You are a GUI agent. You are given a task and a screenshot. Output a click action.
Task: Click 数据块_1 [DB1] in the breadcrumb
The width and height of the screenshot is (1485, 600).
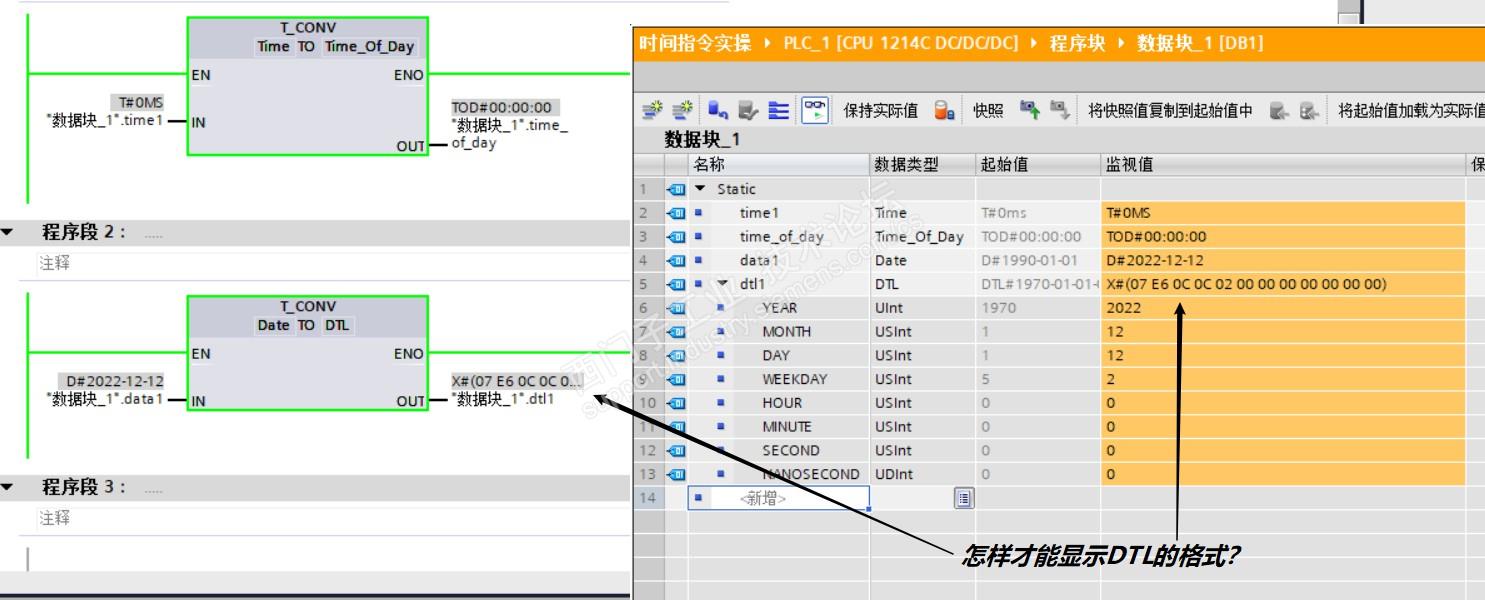coord(1200,43)
